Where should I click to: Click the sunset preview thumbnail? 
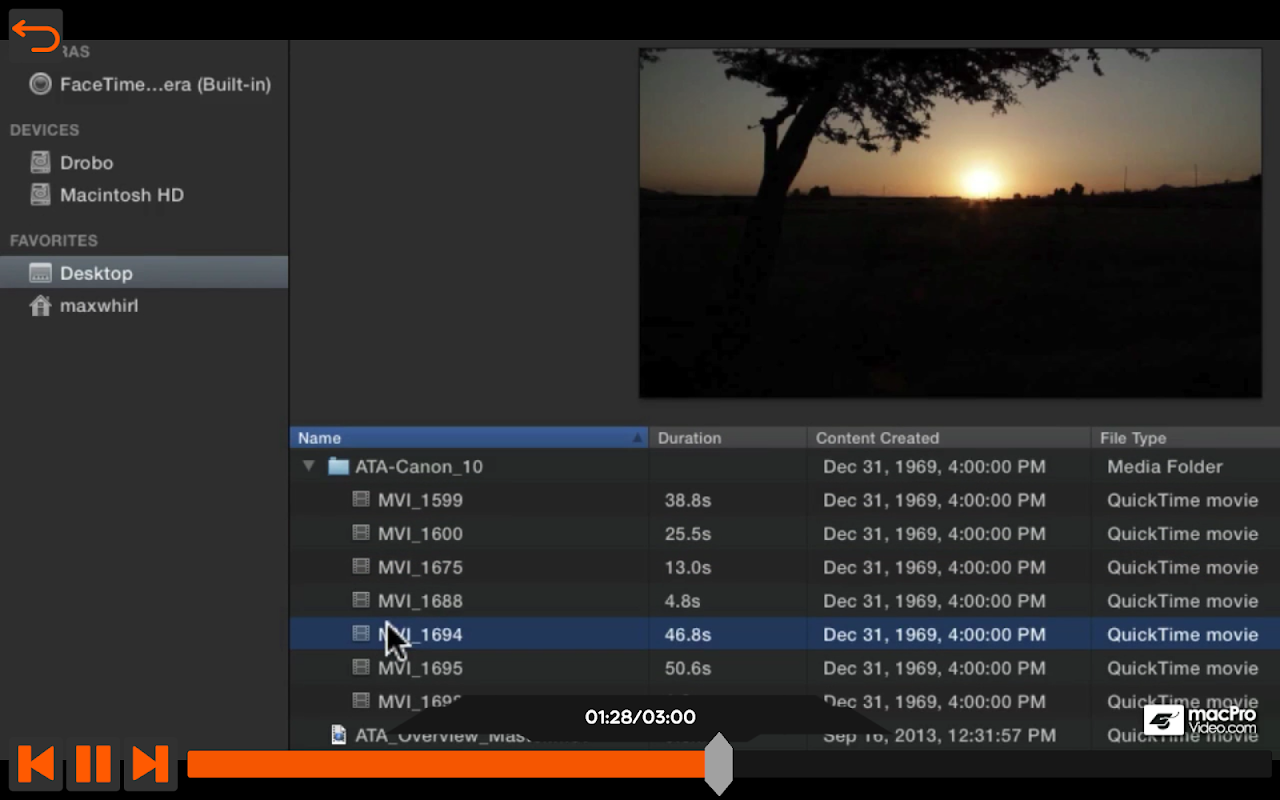[950, 223]
